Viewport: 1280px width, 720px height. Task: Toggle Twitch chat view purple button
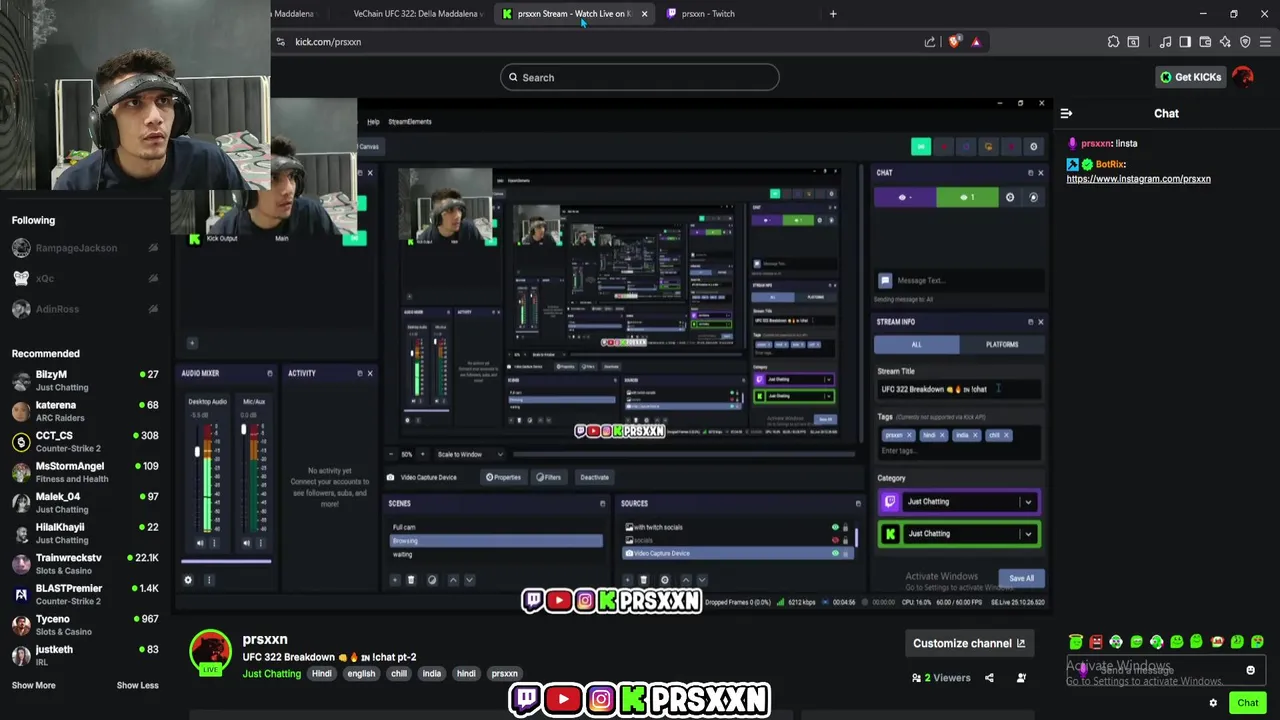tap(905, 197)
